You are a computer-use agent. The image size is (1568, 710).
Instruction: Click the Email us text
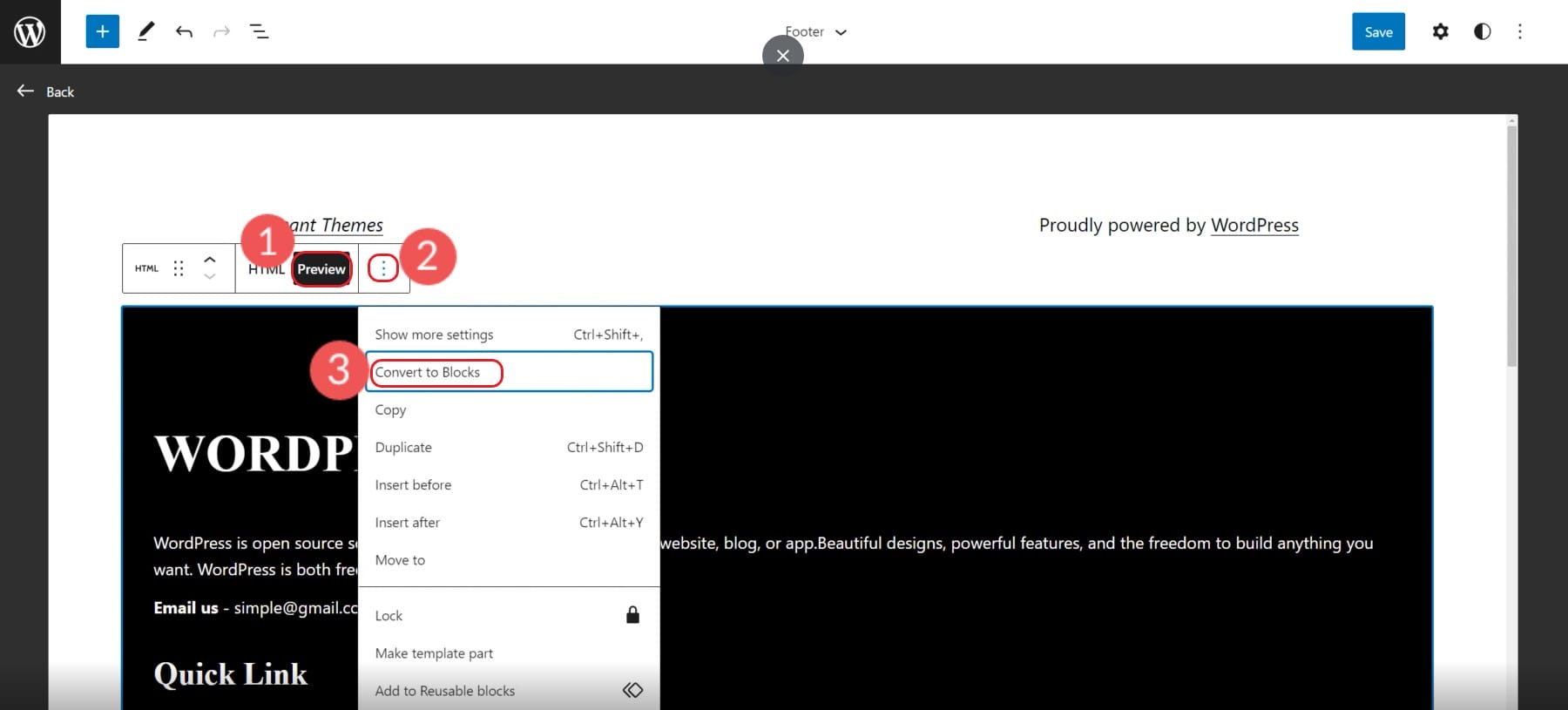(186, 607)
